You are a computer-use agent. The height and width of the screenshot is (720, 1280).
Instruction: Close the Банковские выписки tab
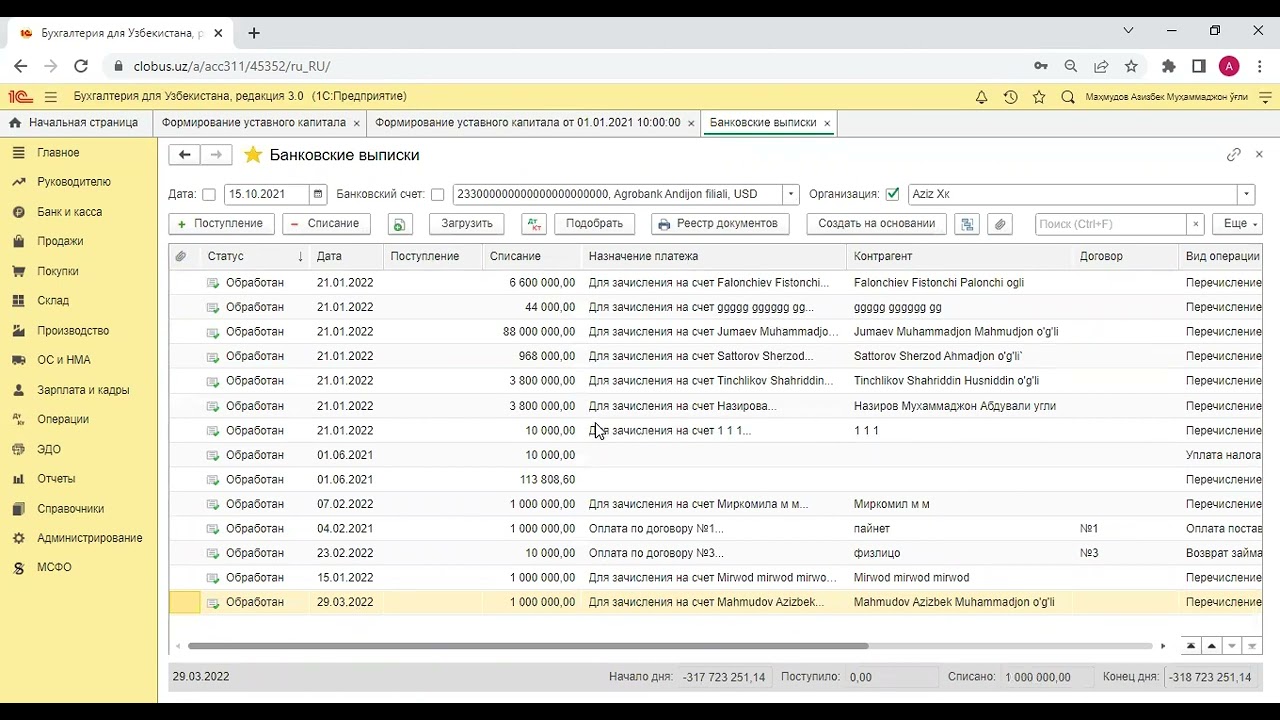827,123
